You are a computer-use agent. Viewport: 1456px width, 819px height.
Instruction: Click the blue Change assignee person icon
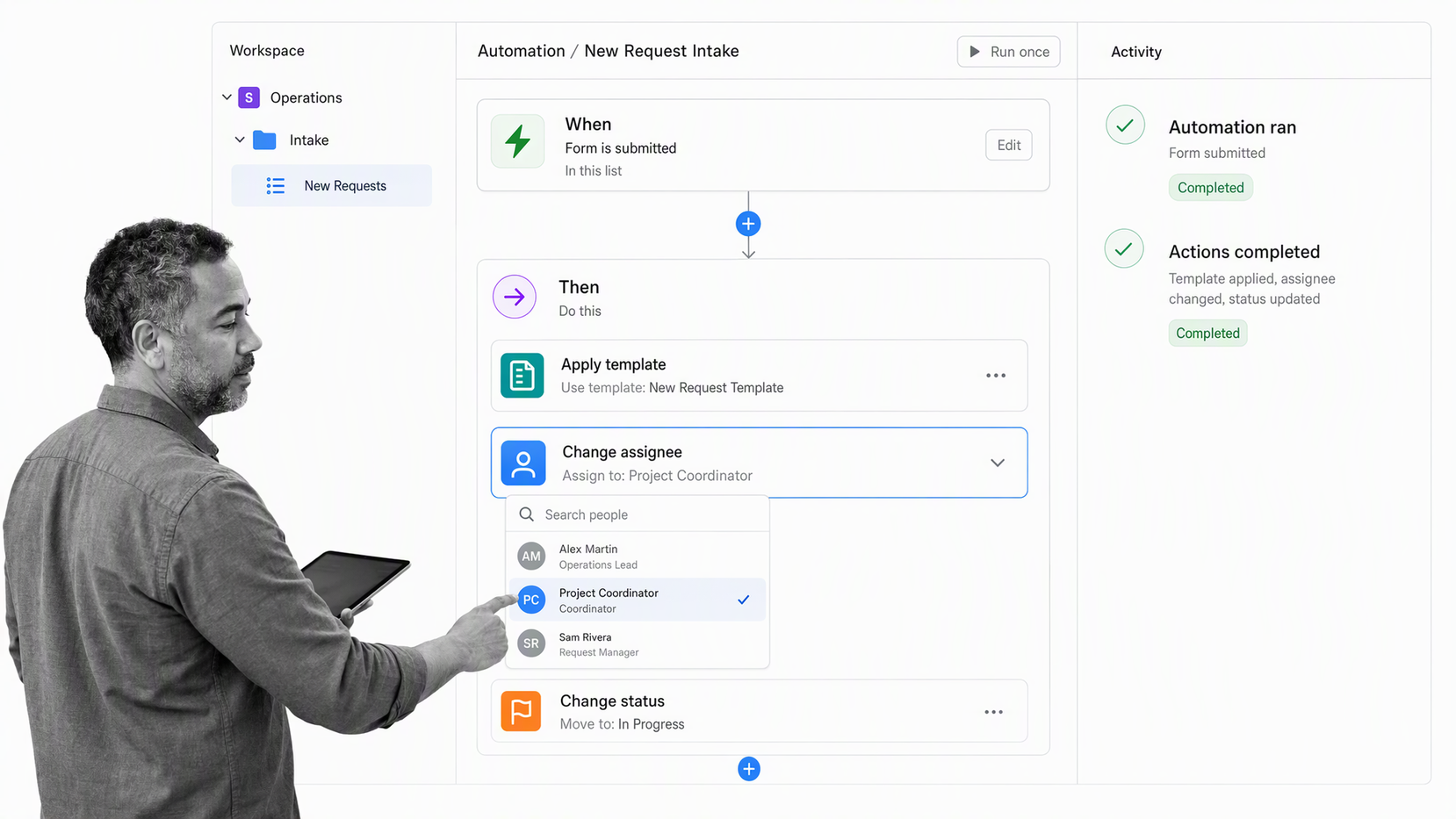pos(523,463)
